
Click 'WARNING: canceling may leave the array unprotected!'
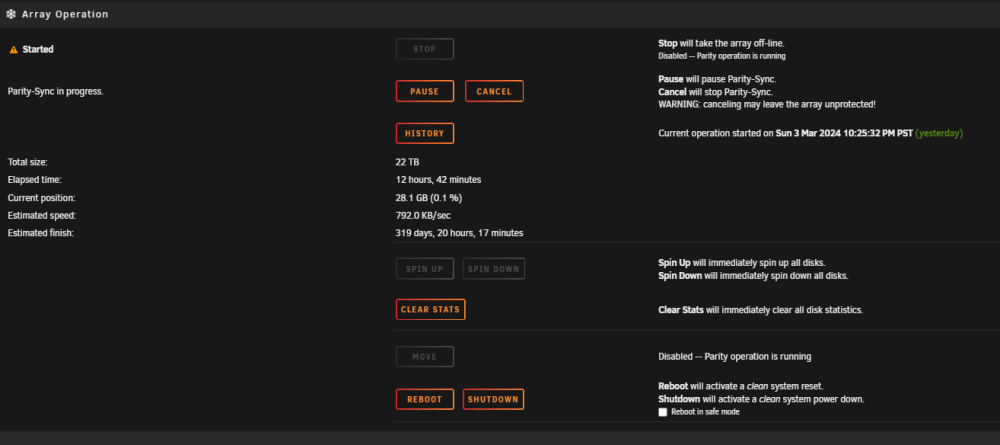(767, 104)
